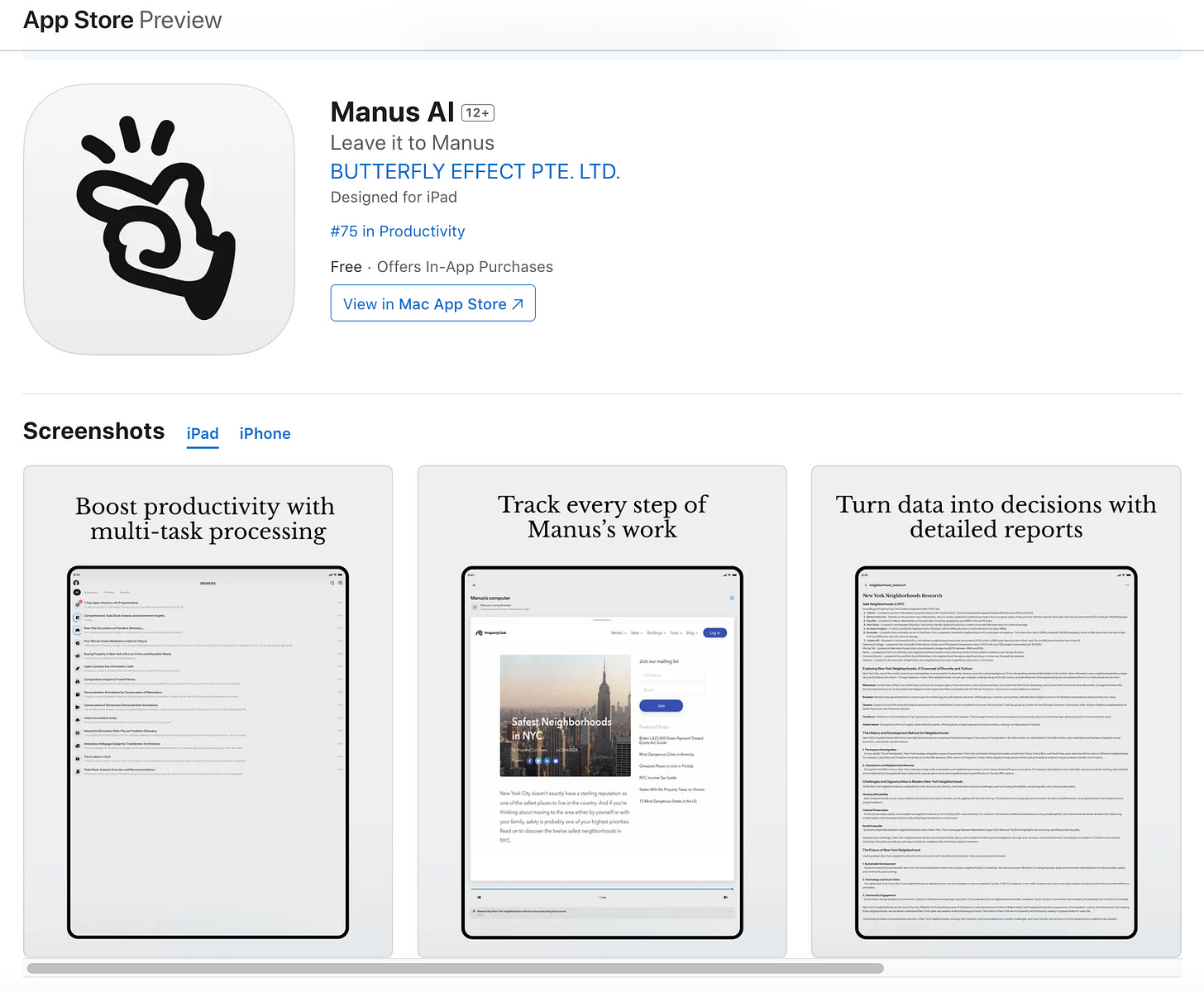Click View in Mac App Store button
Viewport: 1204px width, 992px height.
point(432,303)
